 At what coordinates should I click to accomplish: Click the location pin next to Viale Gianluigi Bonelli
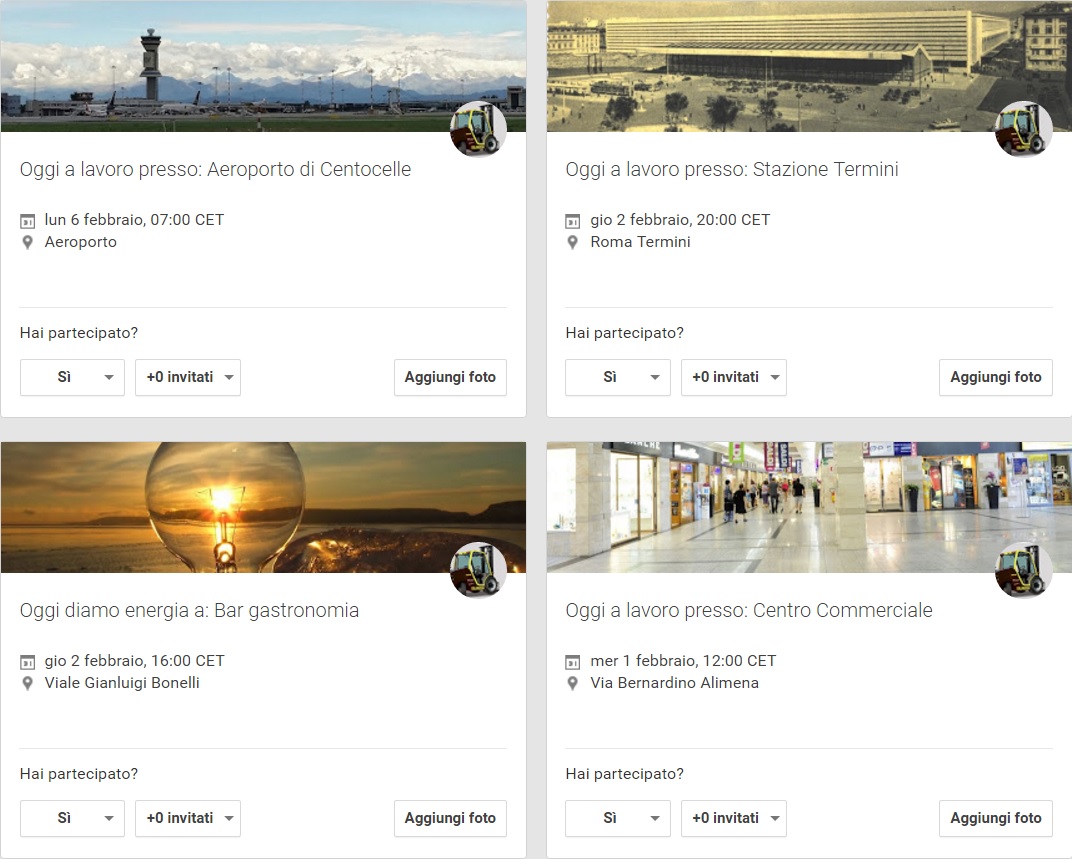27,683
